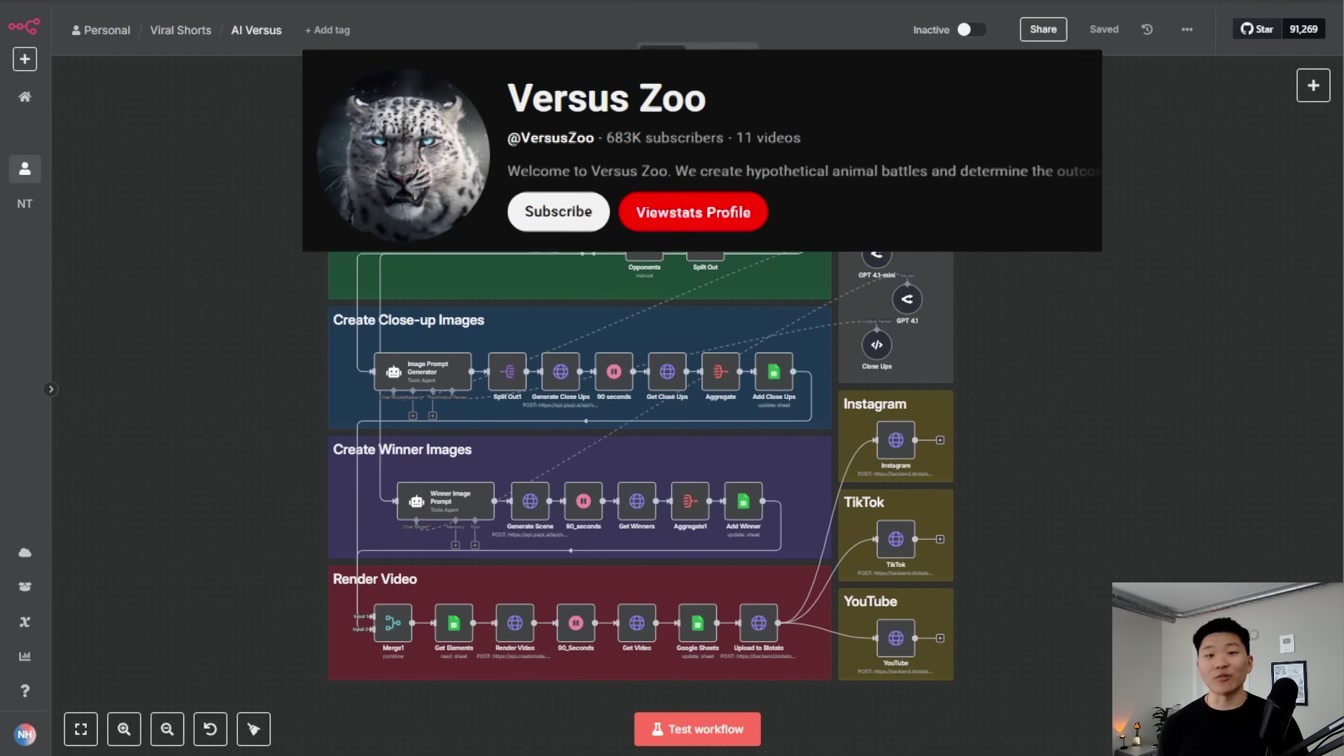The width and height of the screenshot is (1344, 756).
Task: Click the Versus Zoo leopard avatar
Action: click(402, 155)
